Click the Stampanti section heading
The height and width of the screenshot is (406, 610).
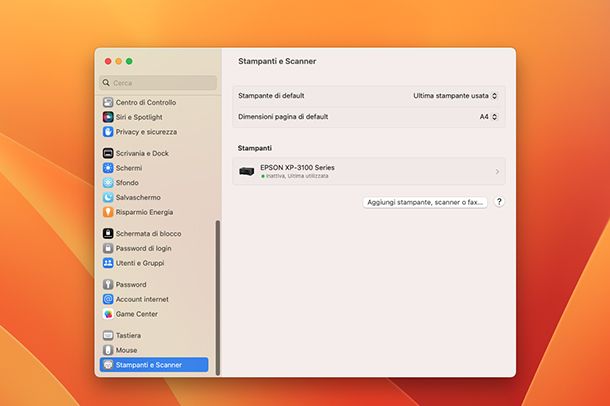pos(255,148)
